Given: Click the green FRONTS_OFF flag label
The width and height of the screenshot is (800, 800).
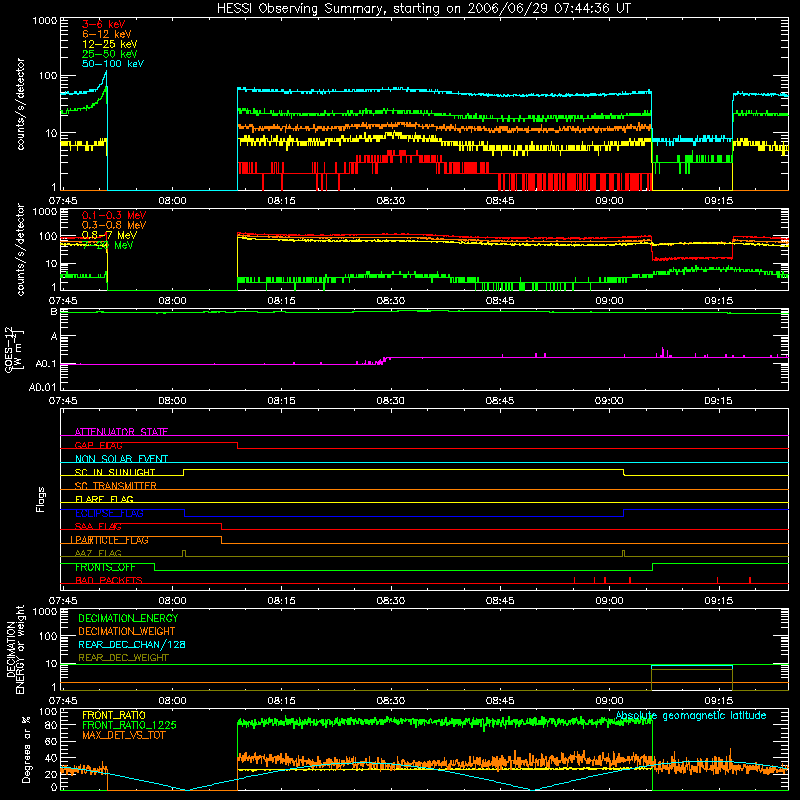Looking at the screenshot, I should [105, 567].
